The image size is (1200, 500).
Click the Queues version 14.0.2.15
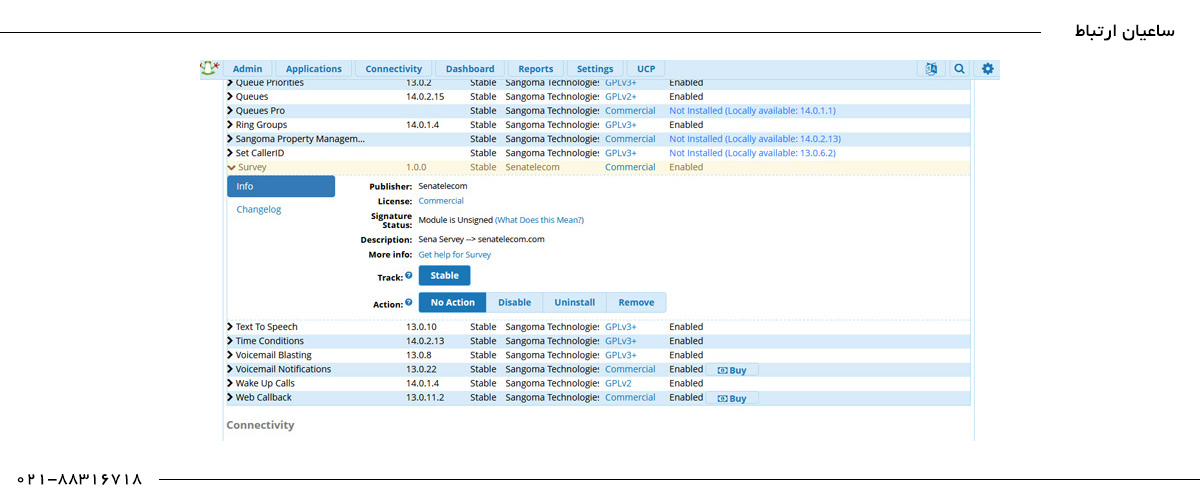pyautogui.click(x=425, y=97)
